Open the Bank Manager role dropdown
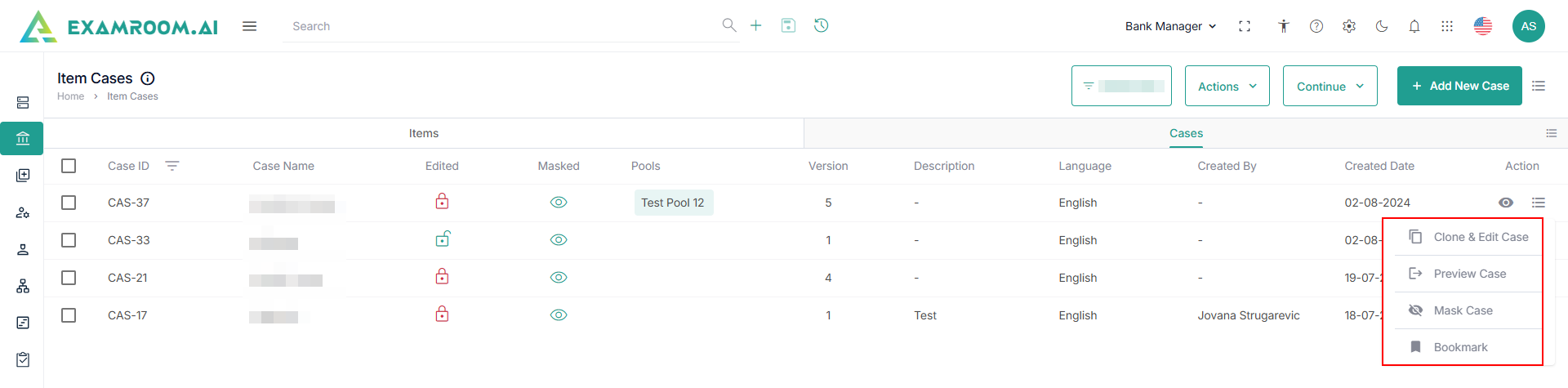 click(1170, 26)
